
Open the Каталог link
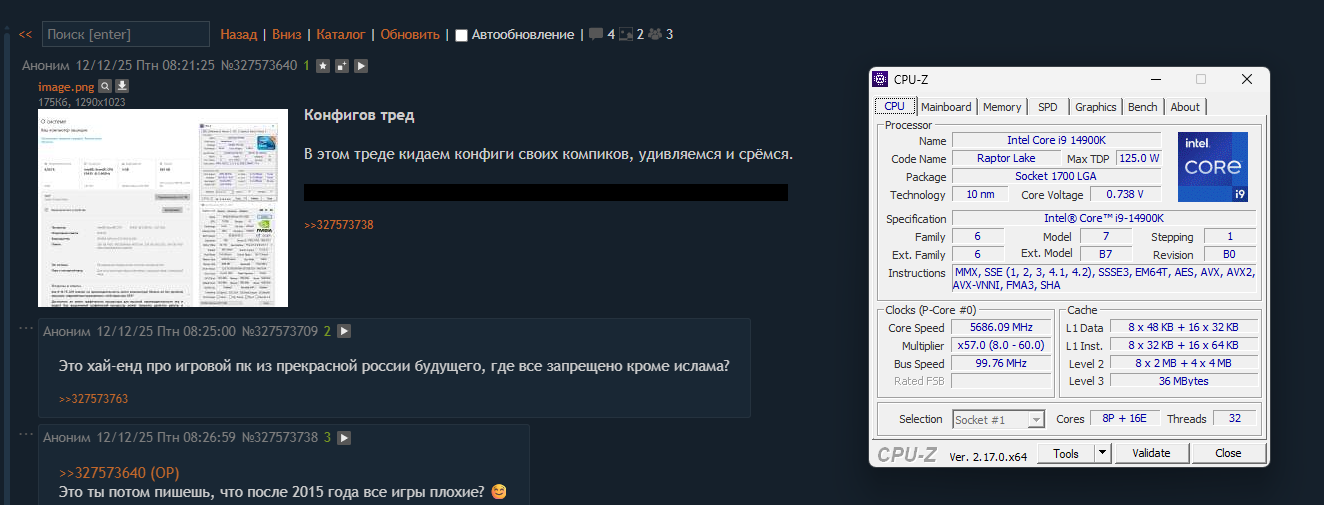pyautogui.click(x=341, y=34)
